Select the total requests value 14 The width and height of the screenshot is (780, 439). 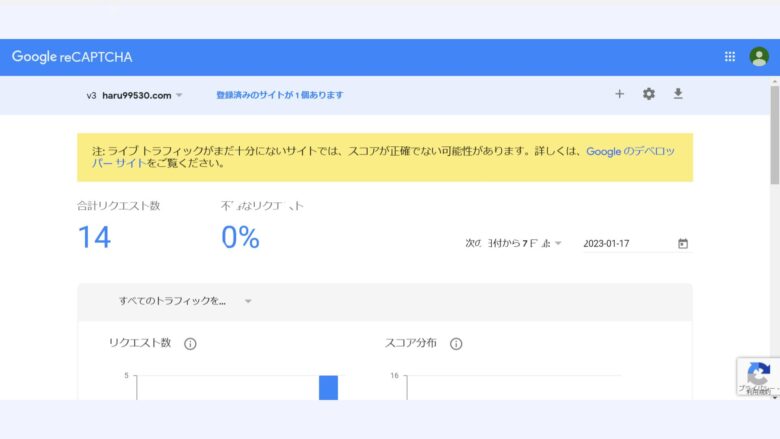click(x=95, y=237)
